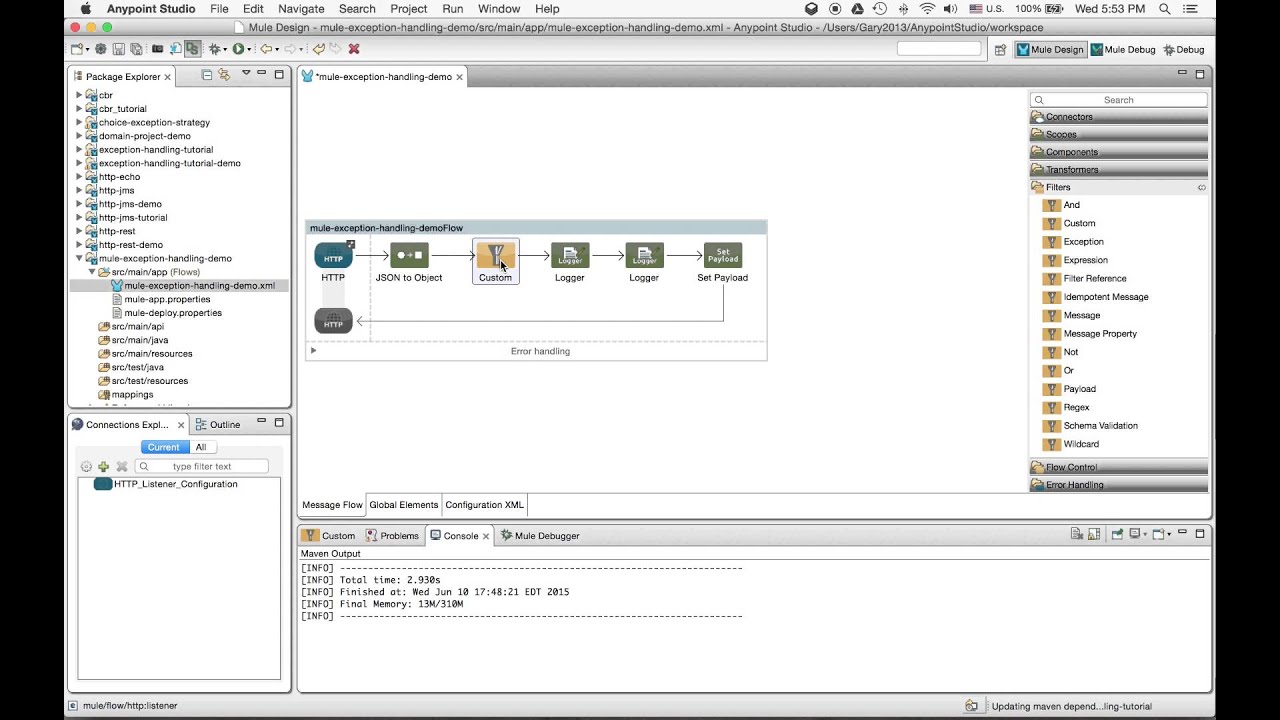1280x720 pixels.
Task: Choose the Schema Validation filter
Action: click(x=1100, y=426)
